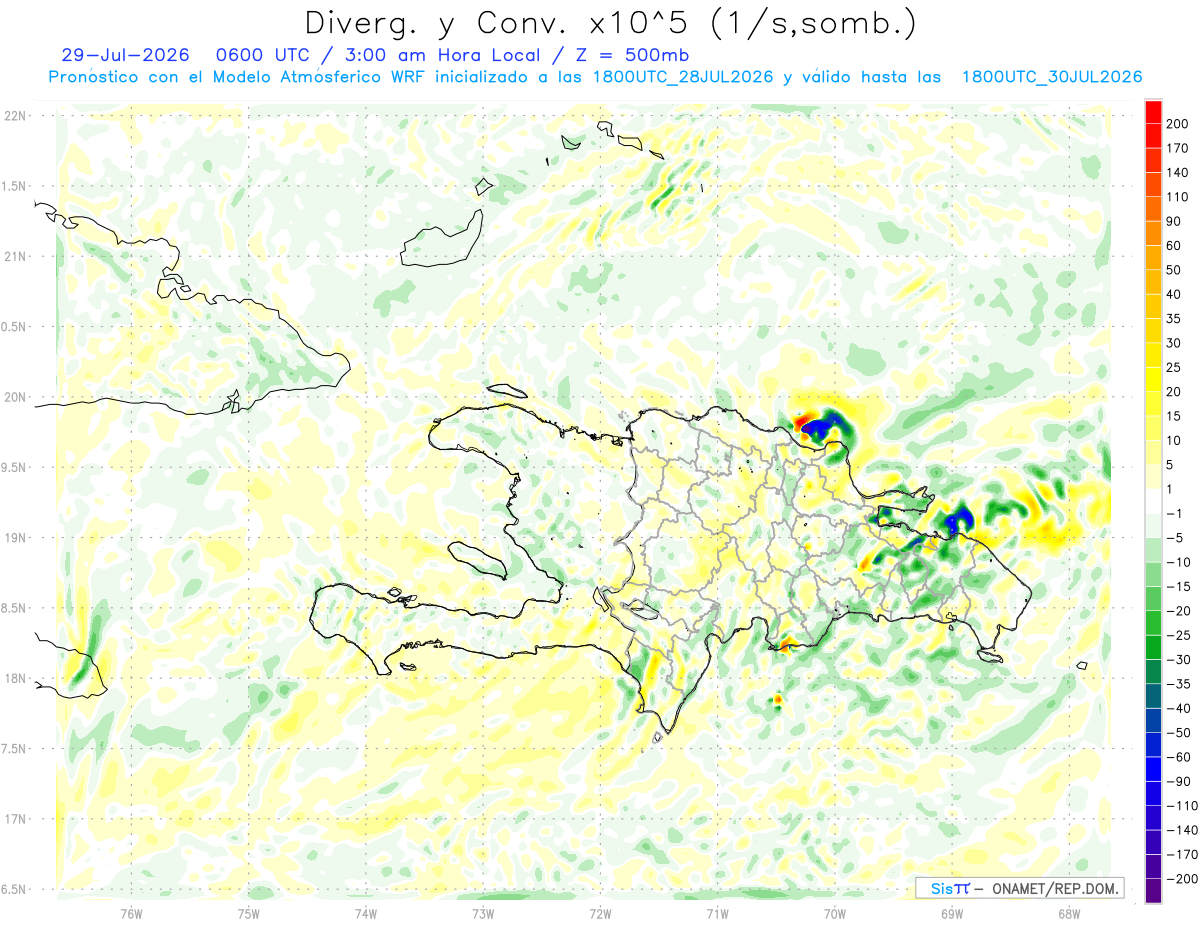Click the positive '200' color scale label
The image size is (1200, 927).
pyautogui.click(x=1177, y=124)
